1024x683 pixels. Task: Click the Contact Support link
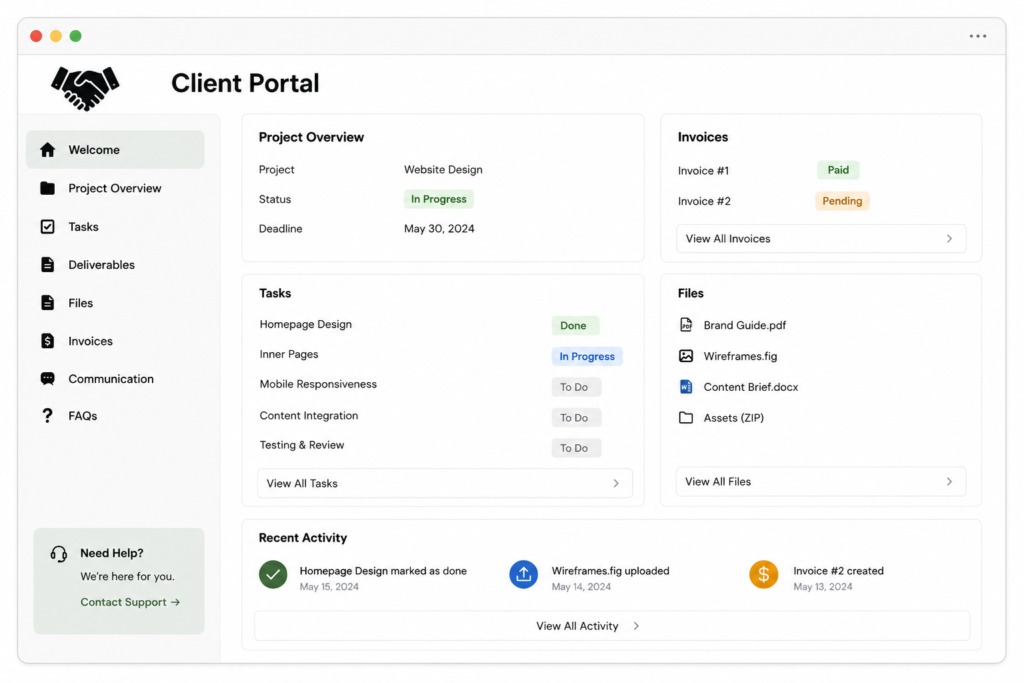pyautogui.click(x=130, y=602)
